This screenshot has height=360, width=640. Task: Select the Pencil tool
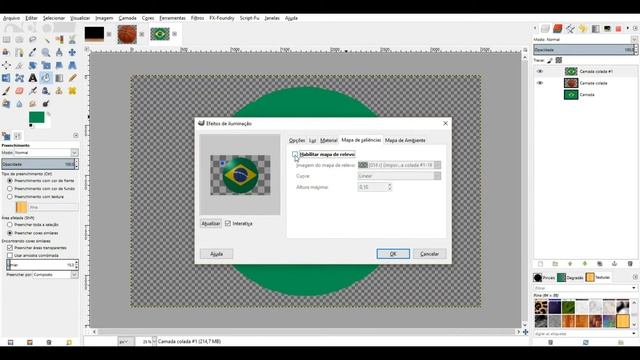pos(72,78)
